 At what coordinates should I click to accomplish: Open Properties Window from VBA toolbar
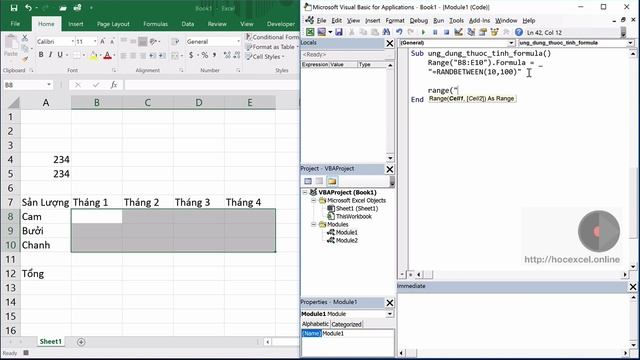click(483, 32)
